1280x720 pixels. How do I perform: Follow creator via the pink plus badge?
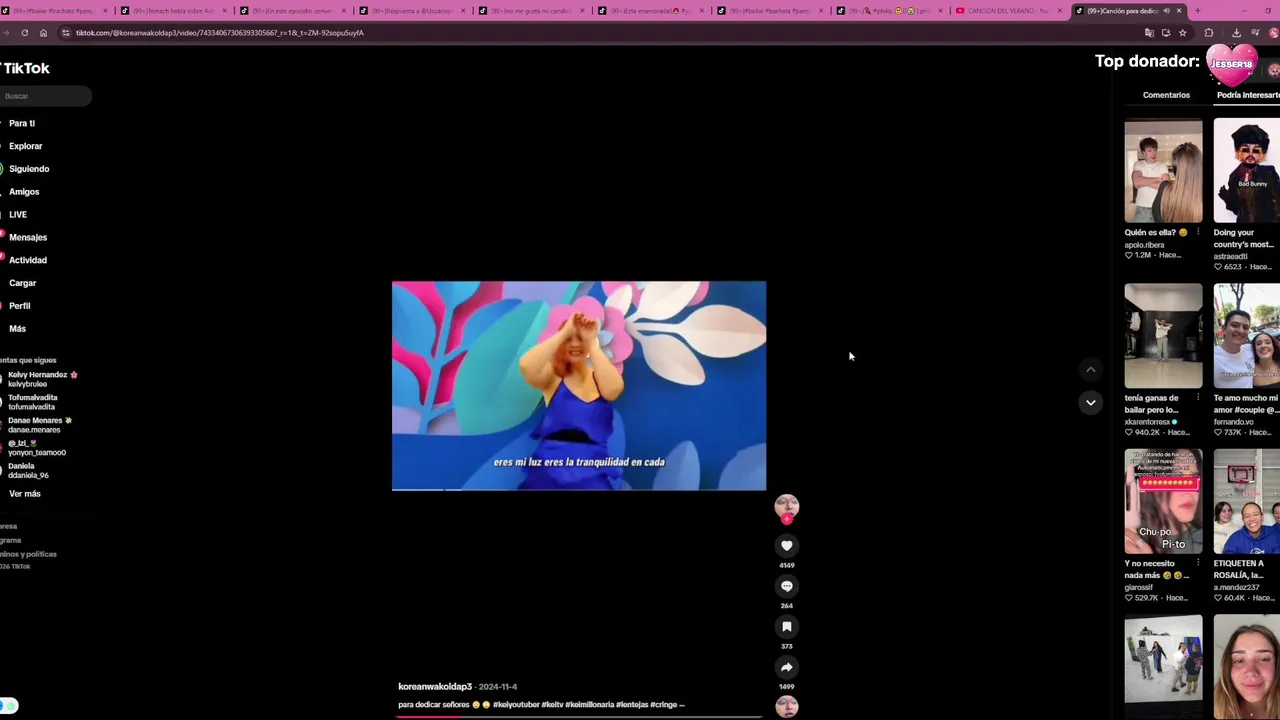(x=787, y=519)
